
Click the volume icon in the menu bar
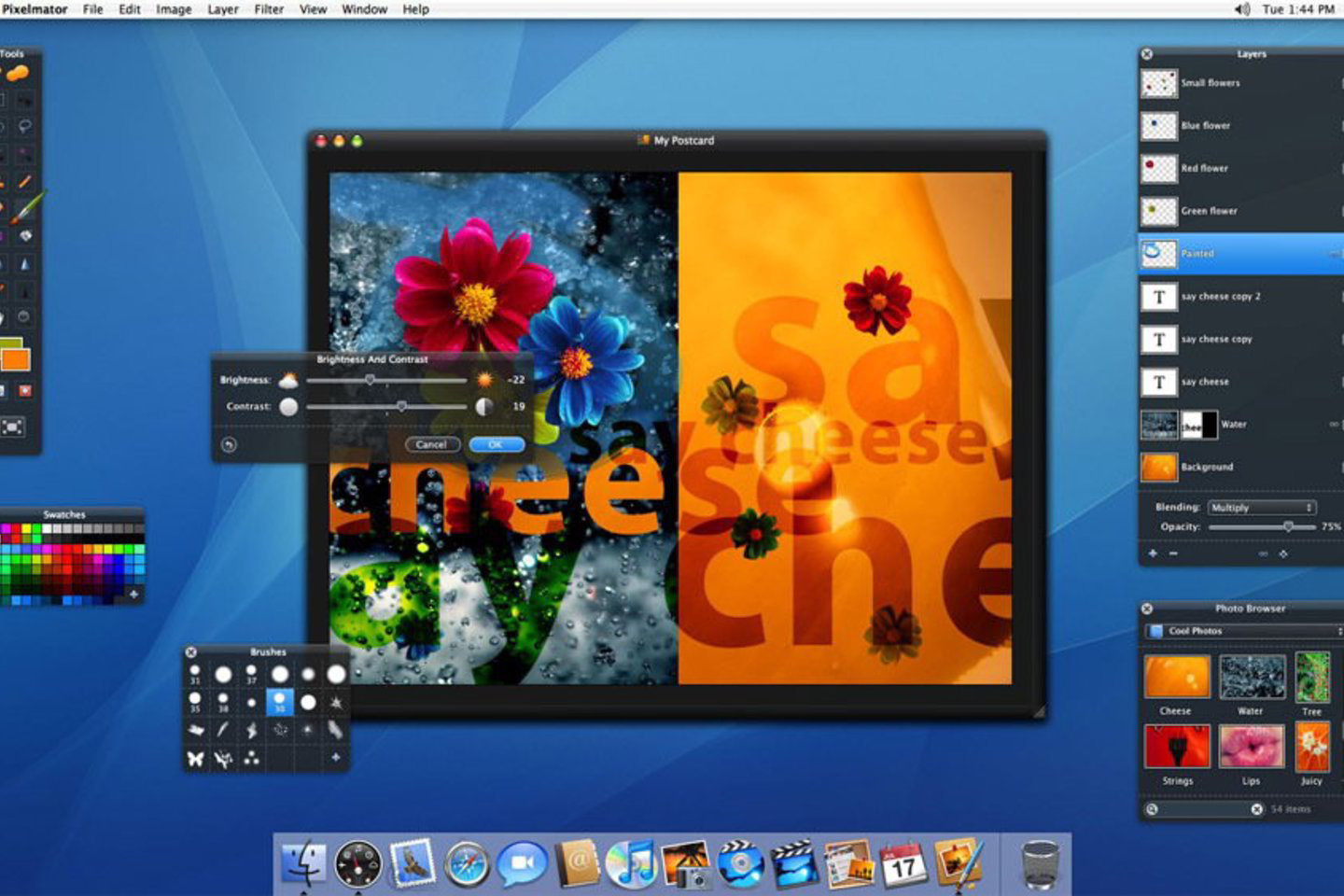pos(1242,9)
